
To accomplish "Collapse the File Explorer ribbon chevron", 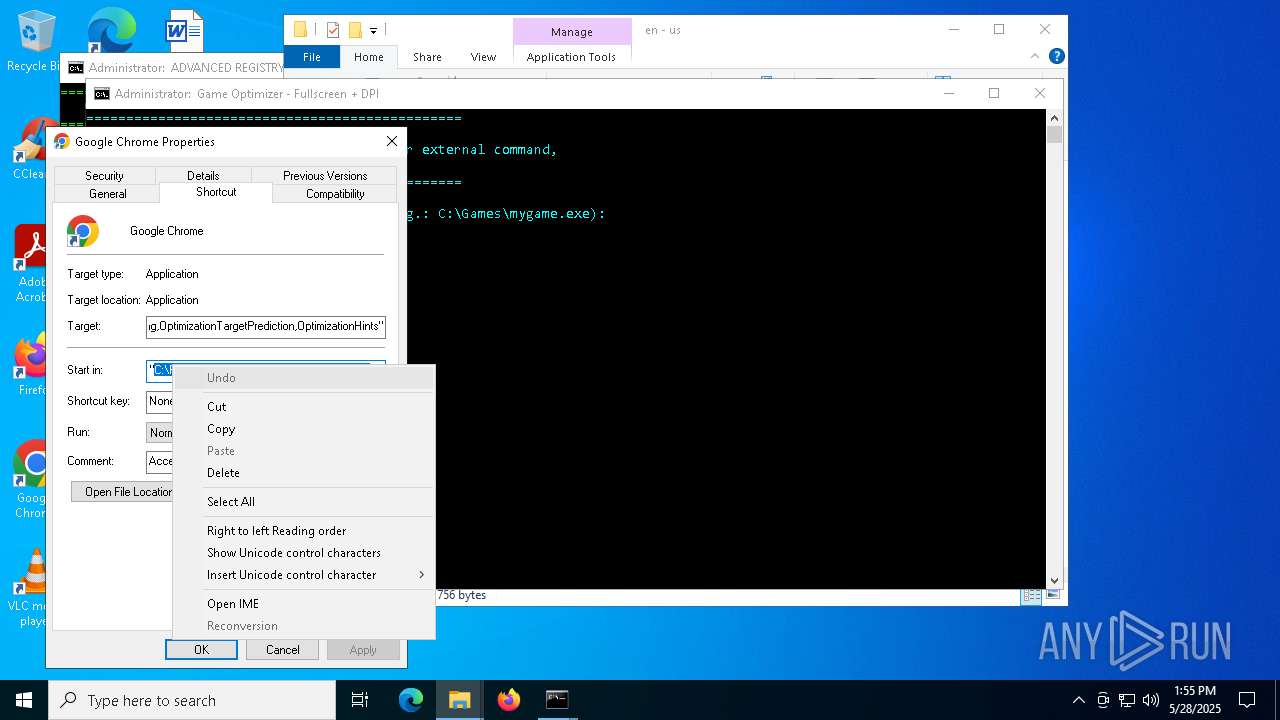I will point(1036,57).
